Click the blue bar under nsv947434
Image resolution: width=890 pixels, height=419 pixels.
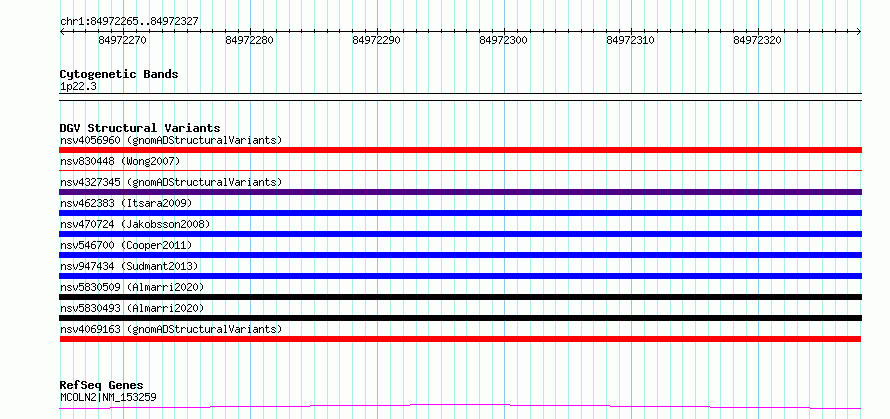[460, 276]
